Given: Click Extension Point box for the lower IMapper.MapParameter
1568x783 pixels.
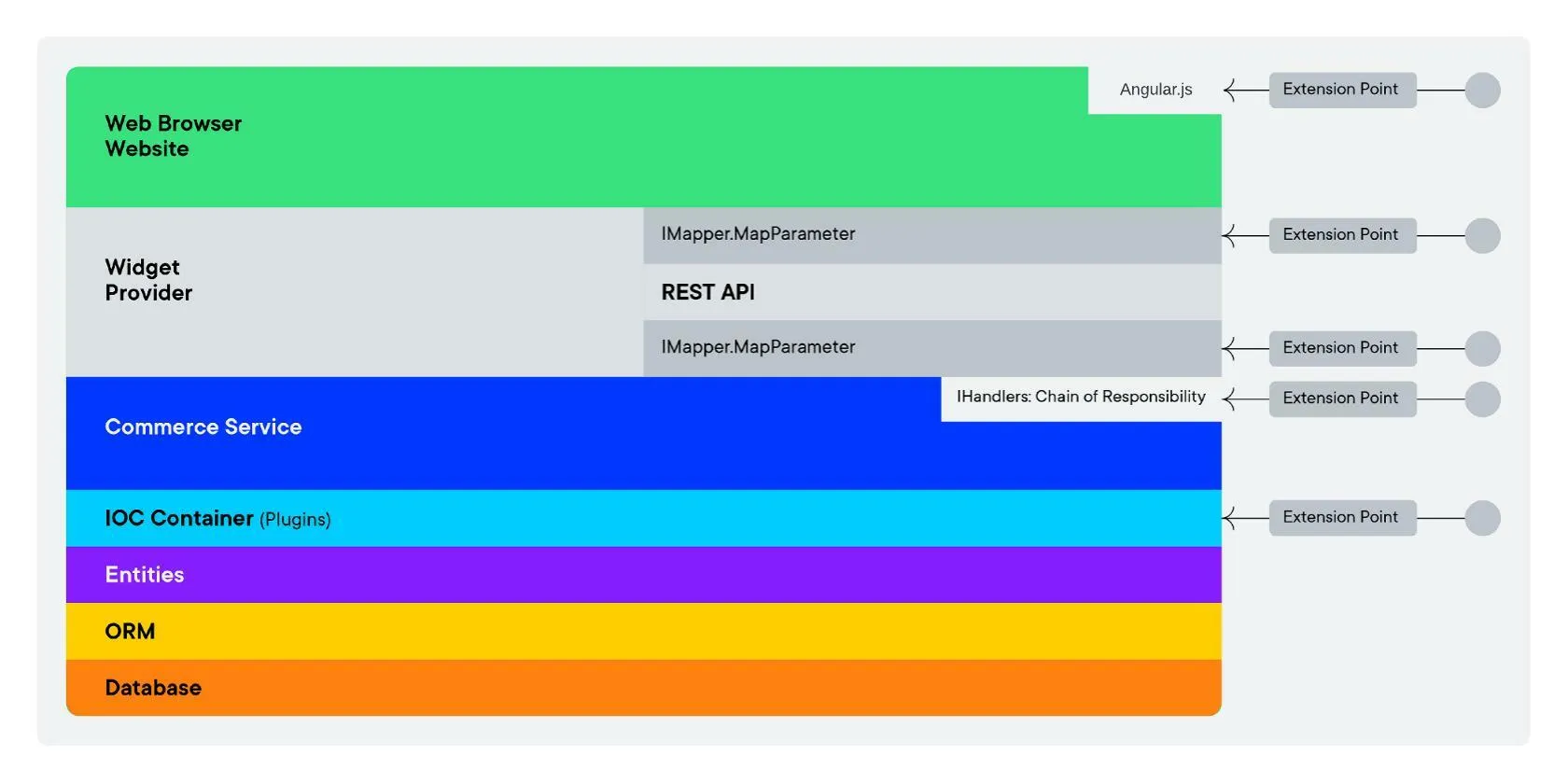Looking at the screenshot, I should pyautogui.click(x=1342, y=348).
